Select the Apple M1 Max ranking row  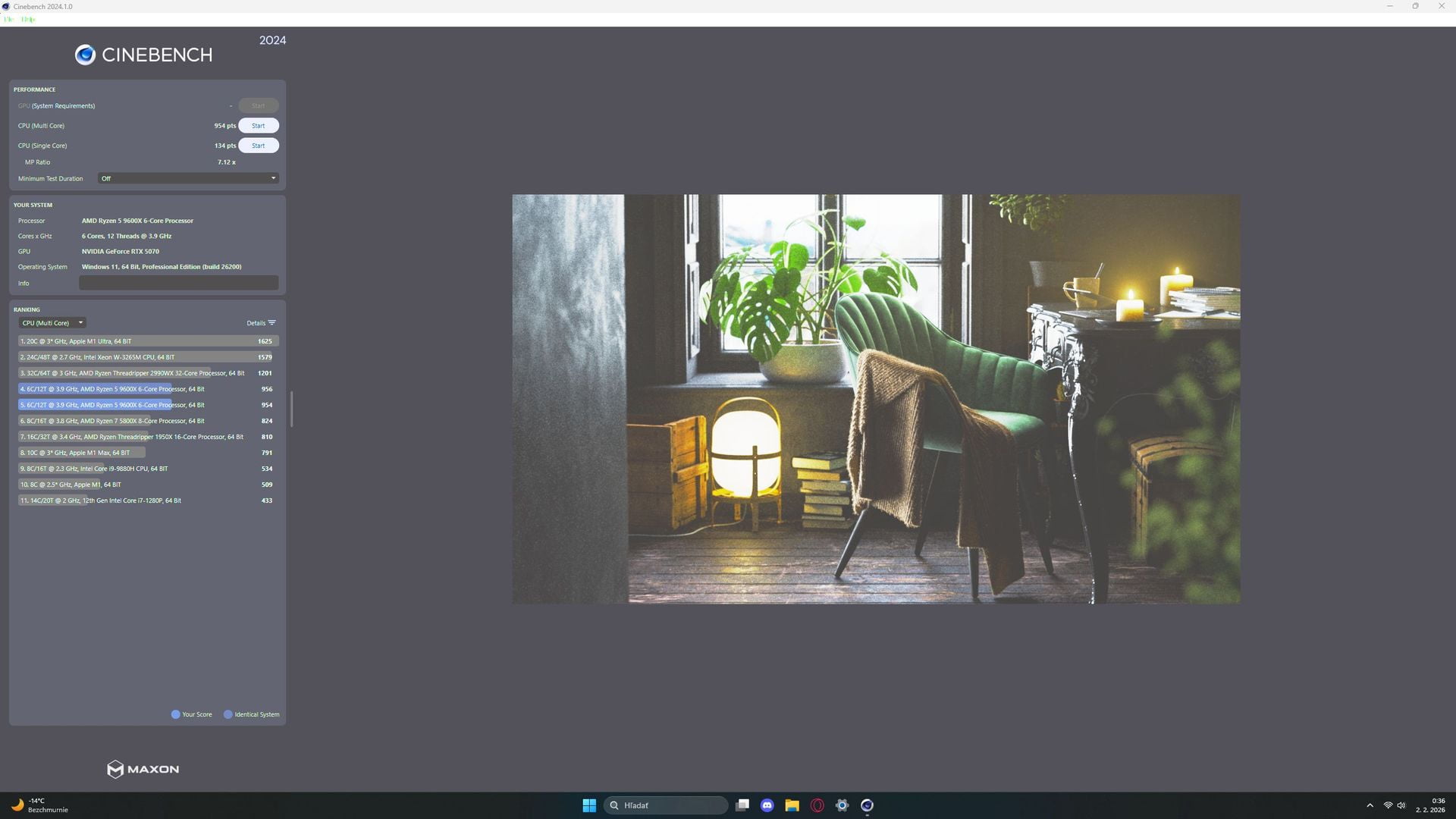click(x=148, y=453)
